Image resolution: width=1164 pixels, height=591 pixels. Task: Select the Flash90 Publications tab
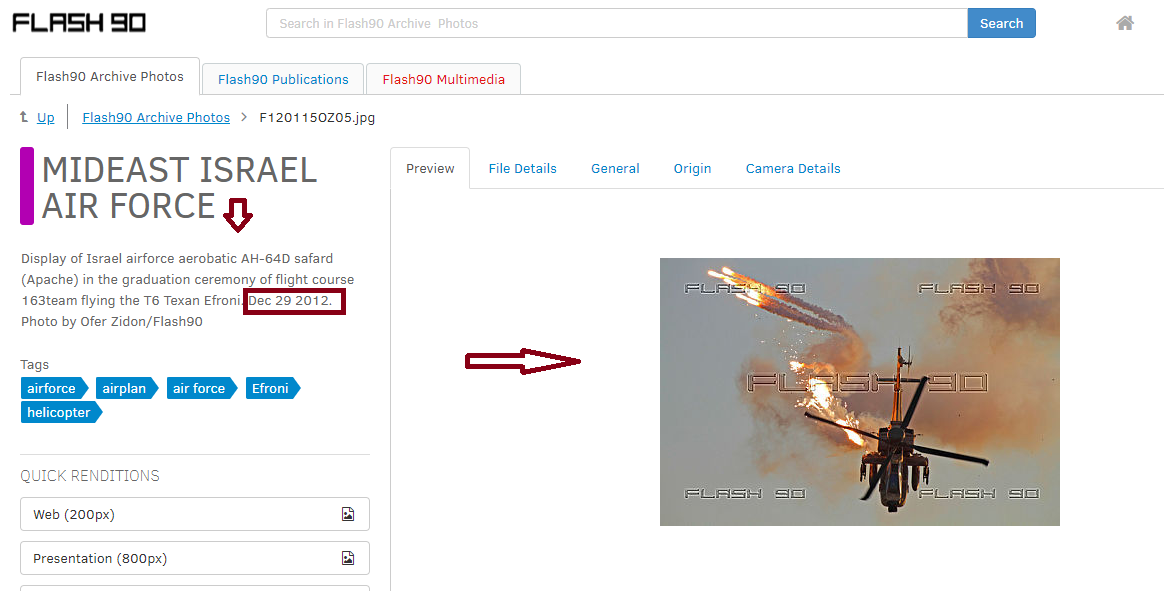point(283,79)
